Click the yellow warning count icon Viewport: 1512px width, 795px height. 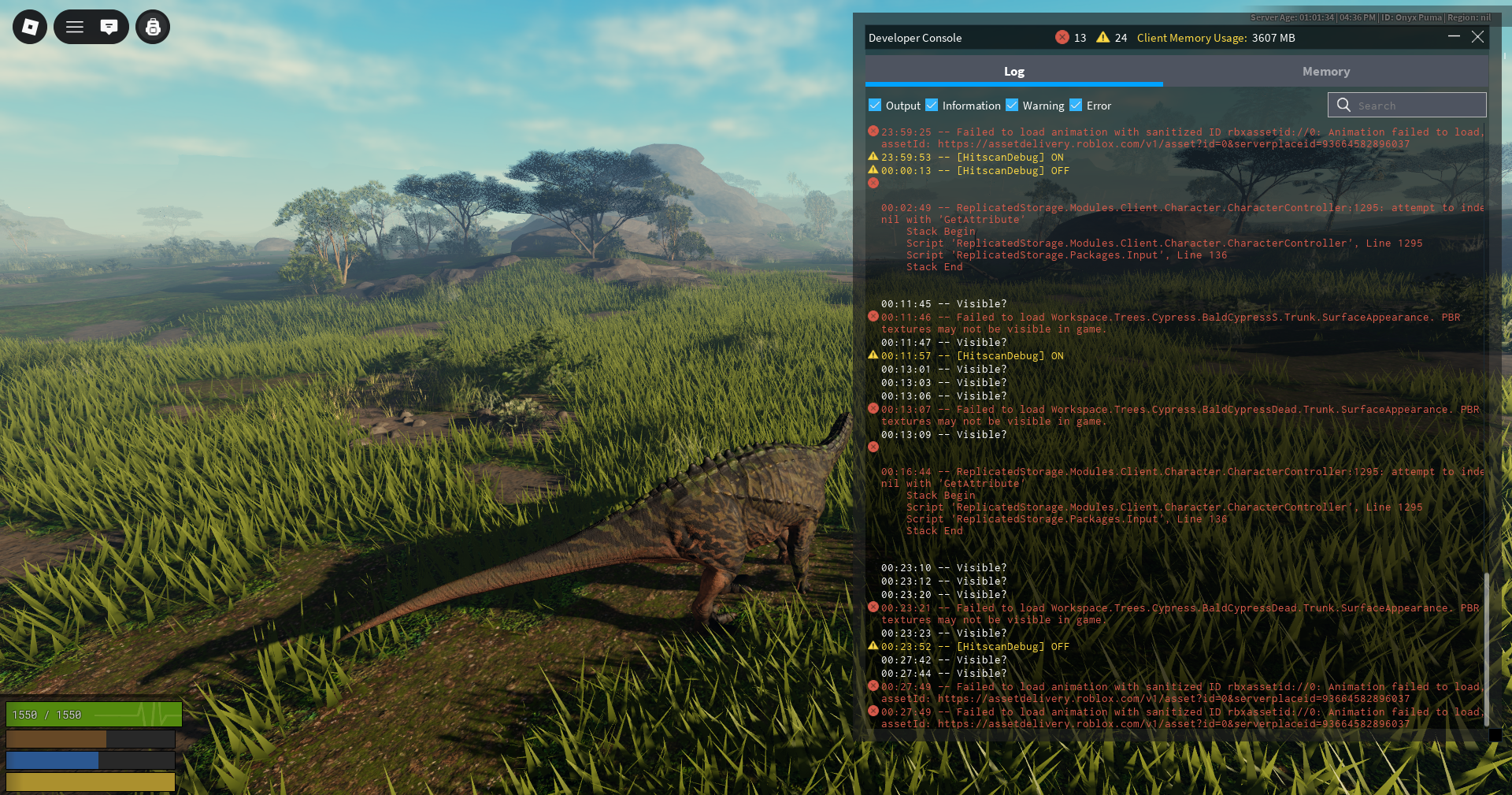(x=1103, y=37)
